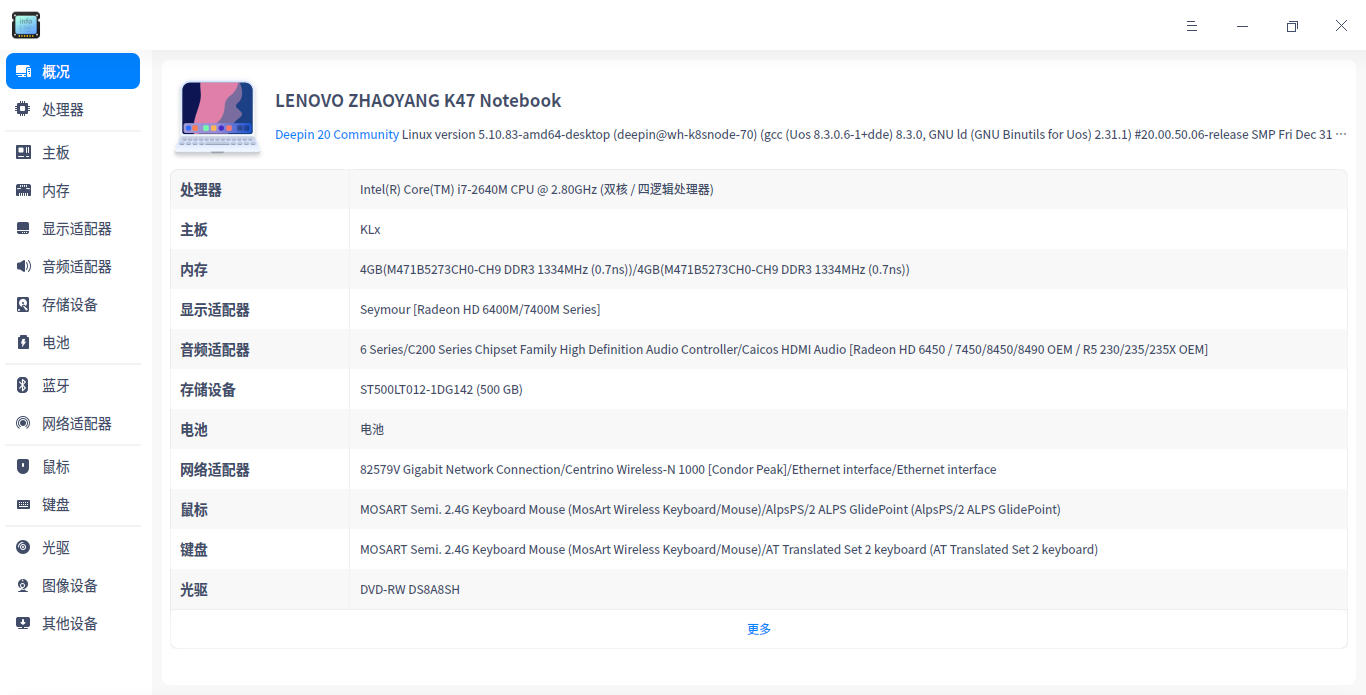View 鼠标 (Mouse) device details
Viewport: 1366px width, 695px height.
(x=55, y=466)
